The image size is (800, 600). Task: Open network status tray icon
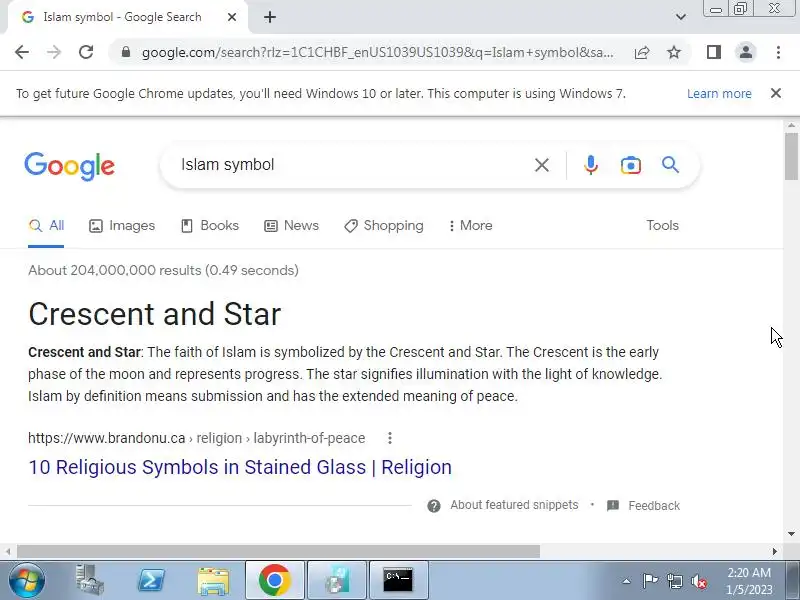pyautogui.click(x=675, y=581)
